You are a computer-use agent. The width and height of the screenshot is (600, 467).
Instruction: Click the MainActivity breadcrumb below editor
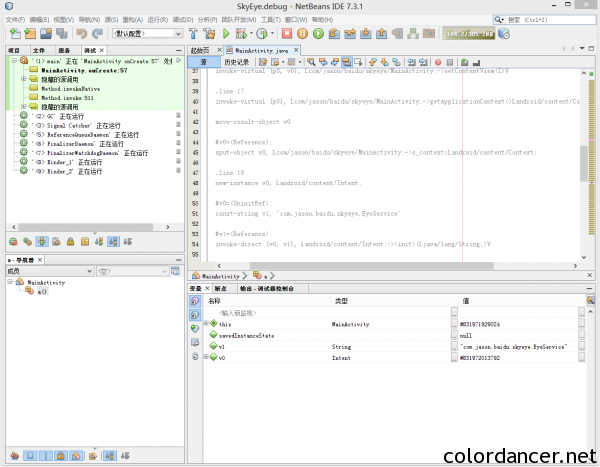[x=220, y=276]
